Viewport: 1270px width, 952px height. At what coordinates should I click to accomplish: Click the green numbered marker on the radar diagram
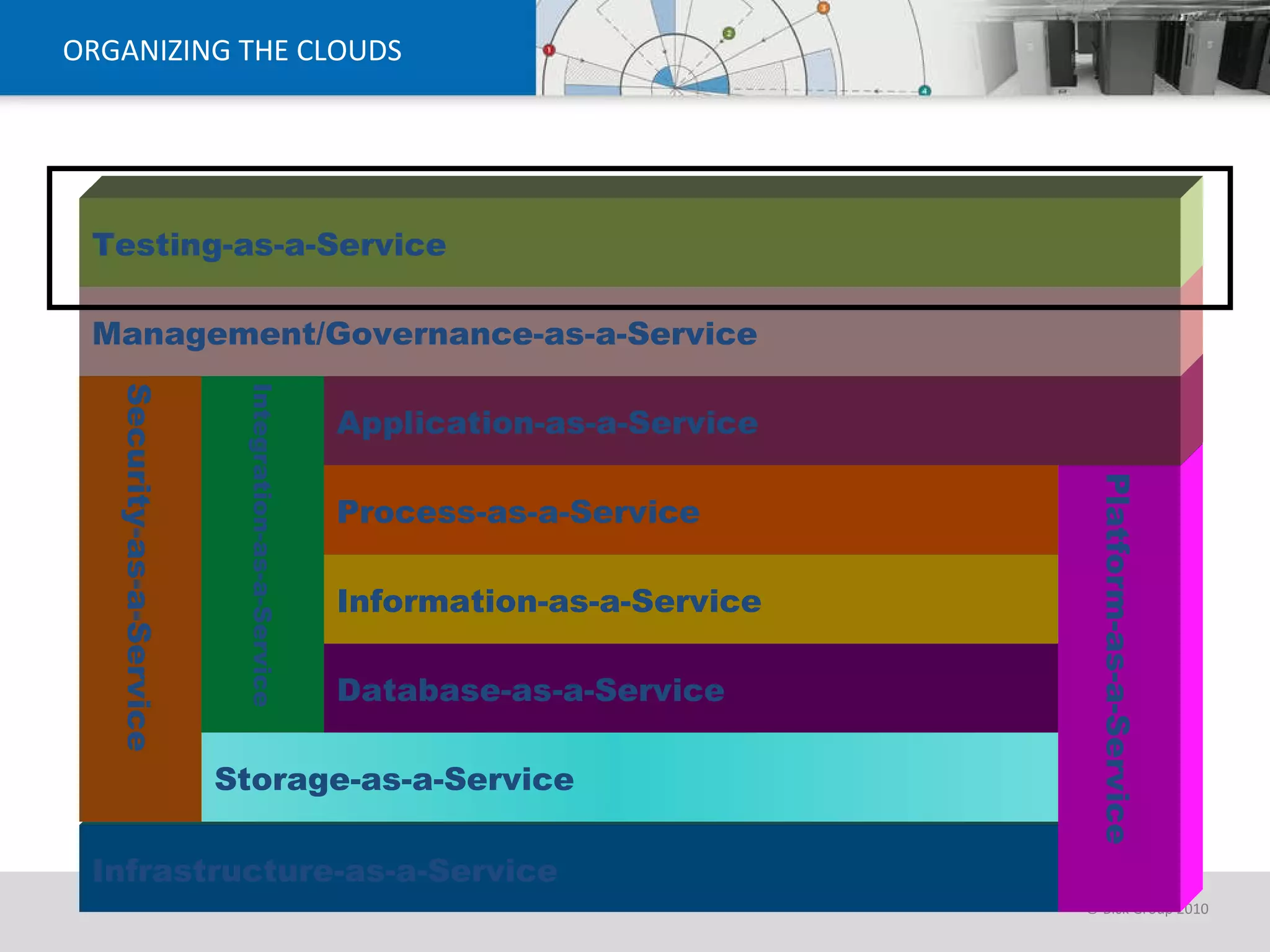click(x=729, y=33)
